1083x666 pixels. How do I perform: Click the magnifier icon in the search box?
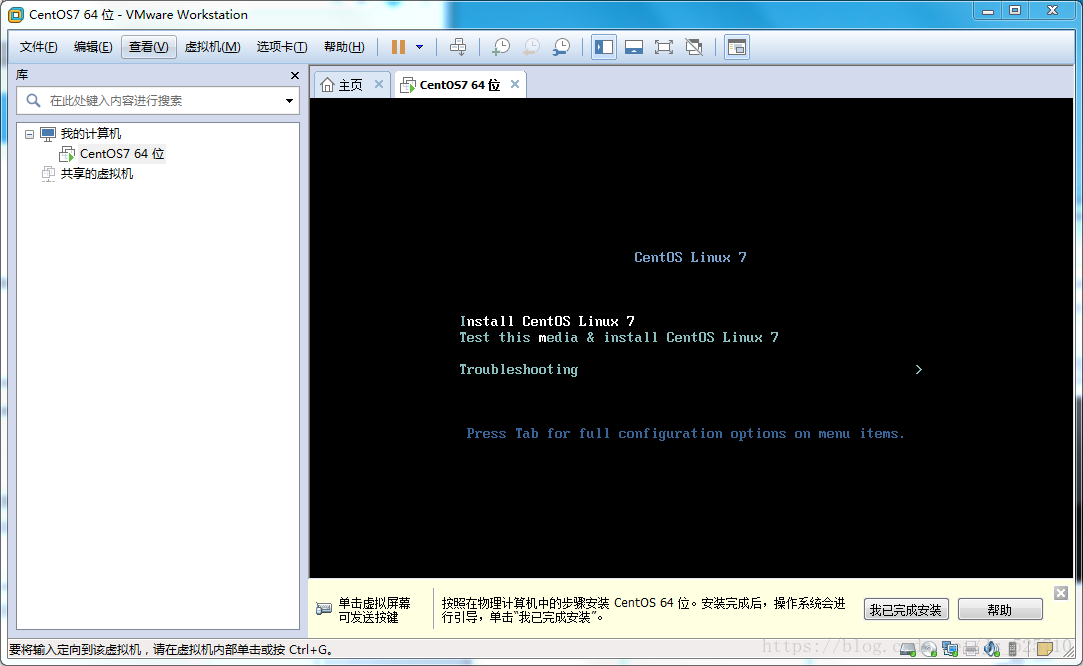[x=33, y=101]
